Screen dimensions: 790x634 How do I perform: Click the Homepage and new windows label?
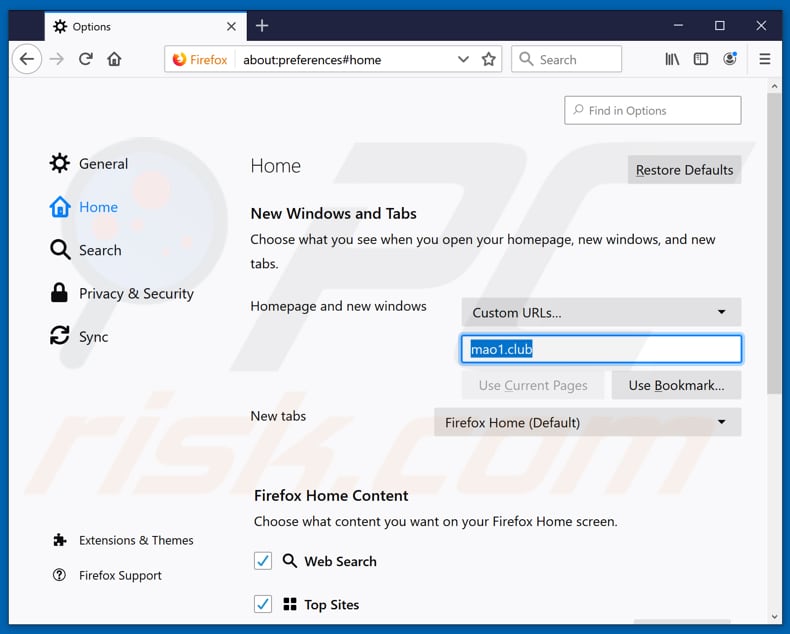[x=339, y=306]
